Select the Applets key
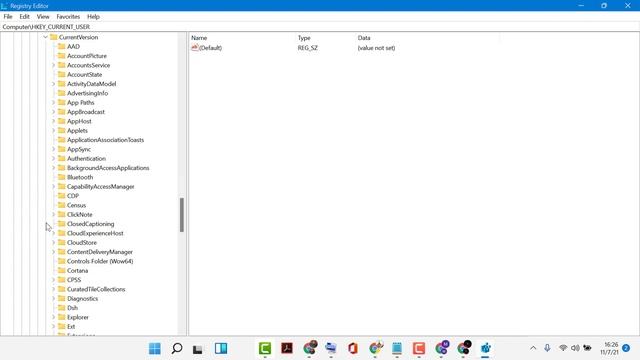640x360 pixels. pyautogui.click(x=77, y=131)
